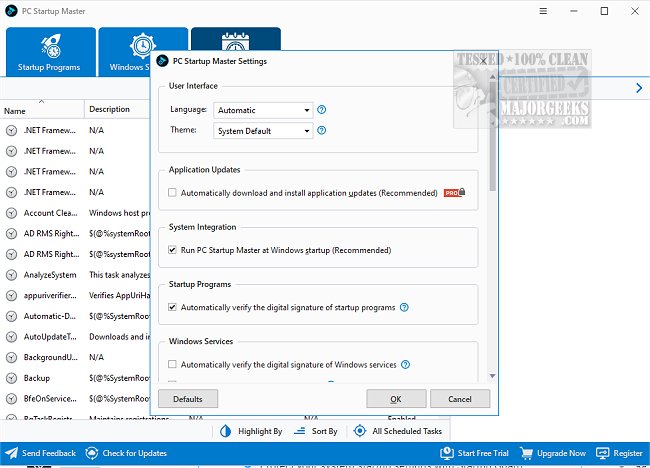The width and height of the screenshot is (650, 468).
Task: Click the Defaults button
Action: tap(188, 399)
